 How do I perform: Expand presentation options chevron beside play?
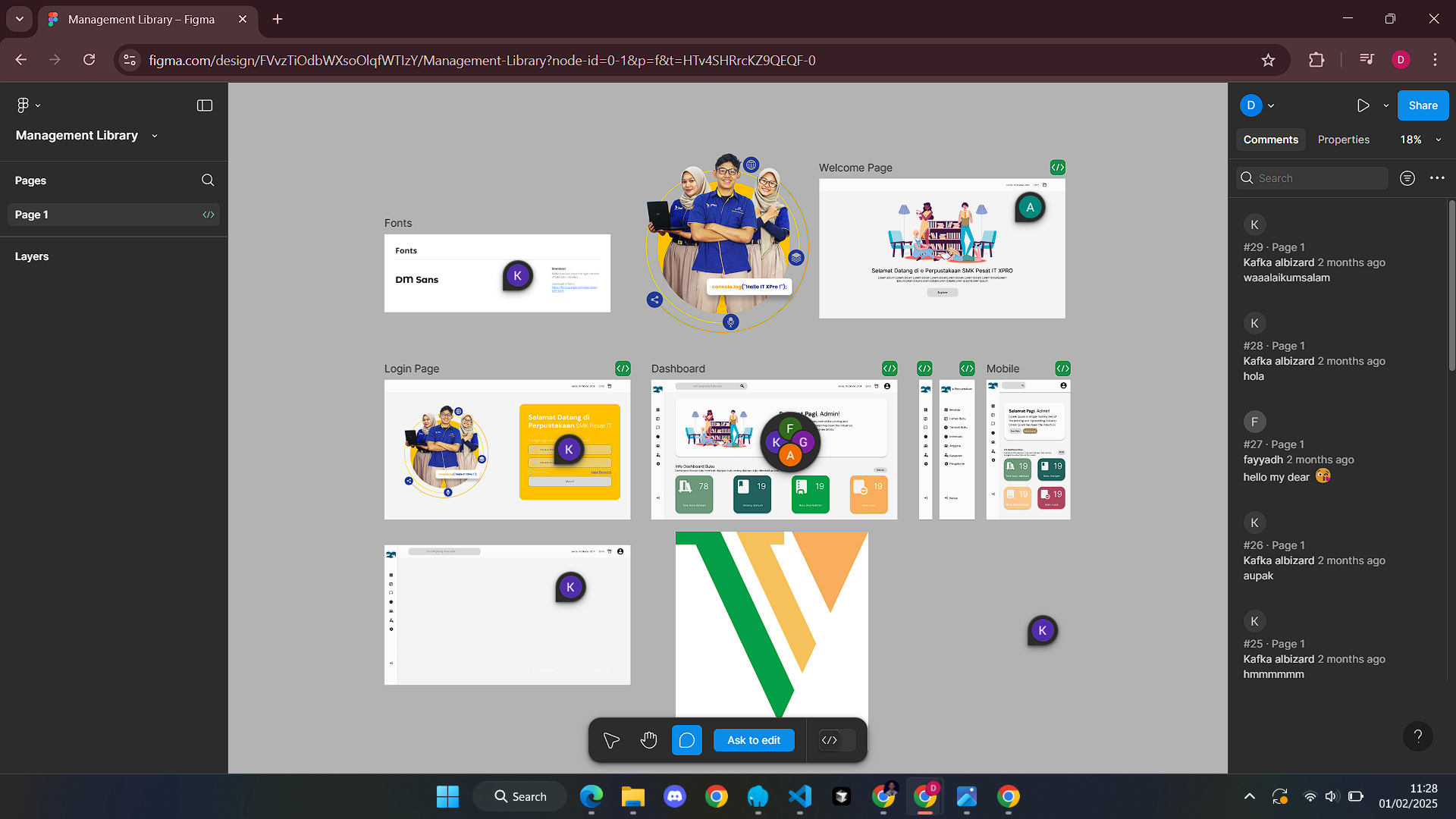(1386, 105)
